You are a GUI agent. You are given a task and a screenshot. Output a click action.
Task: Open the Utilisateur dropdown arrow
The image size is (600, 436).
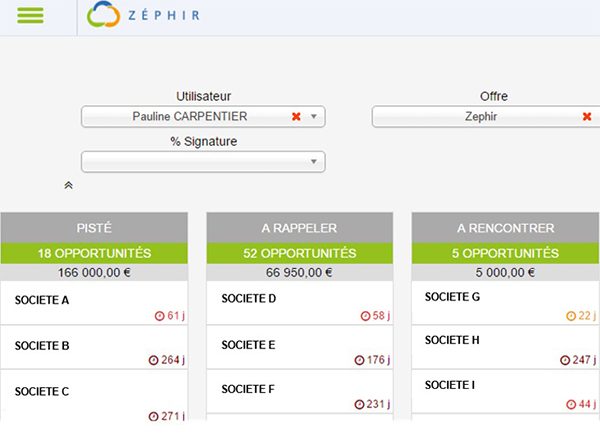coord(314,117)
